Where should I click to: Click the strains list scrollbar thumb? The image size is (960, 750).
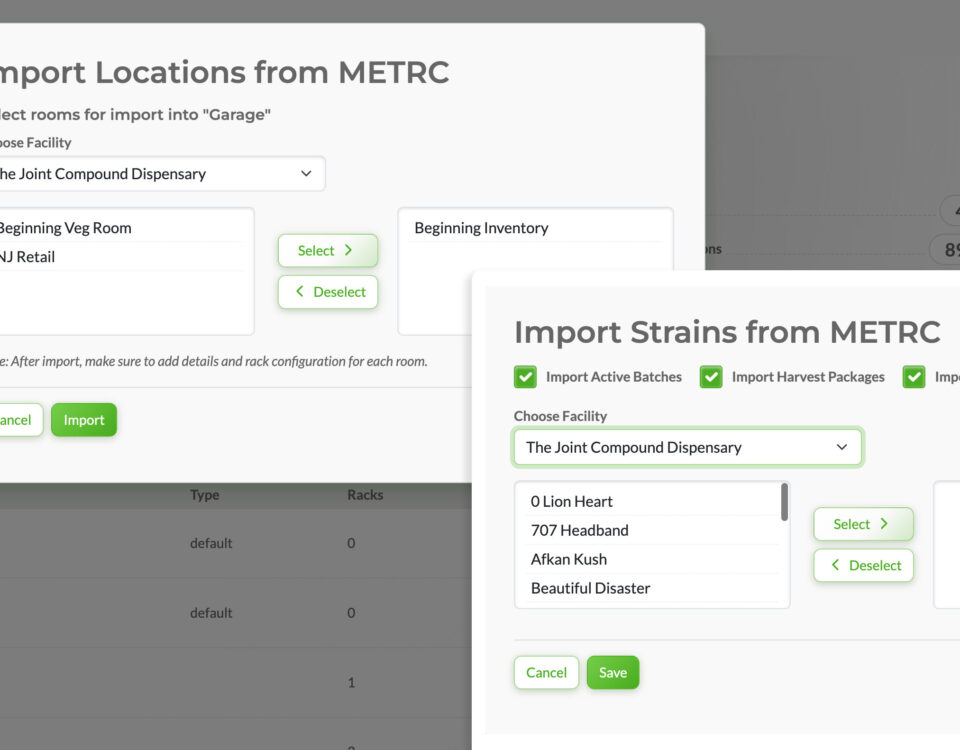pyautogui.click(x=784, y=502)
